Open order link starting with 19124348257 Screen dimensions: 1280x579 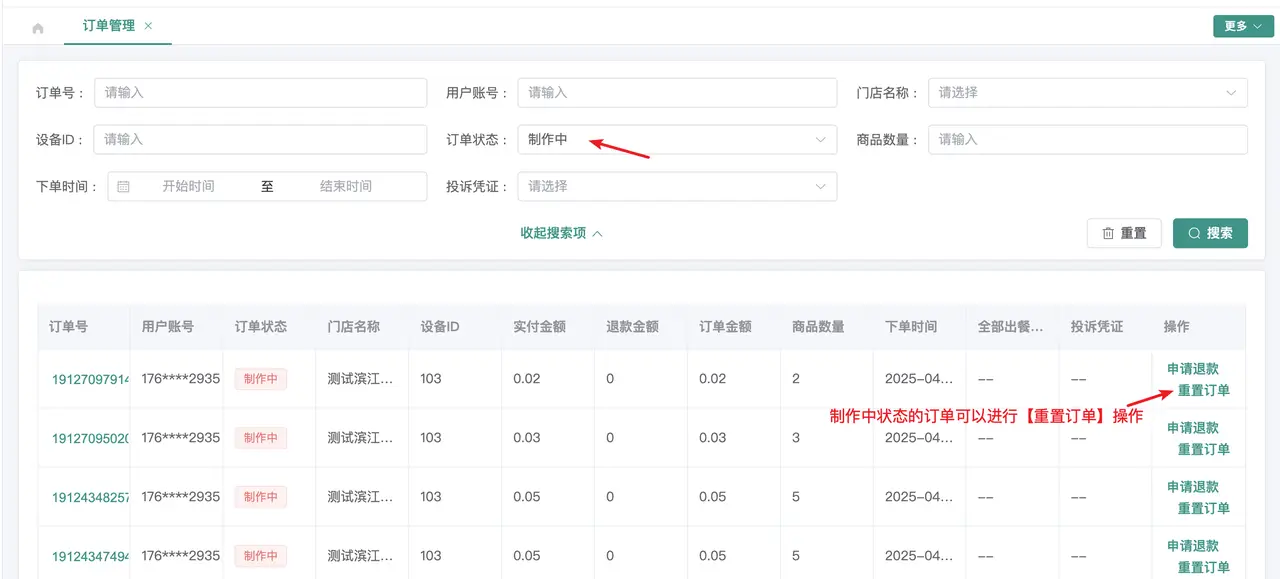coord(91,497)
